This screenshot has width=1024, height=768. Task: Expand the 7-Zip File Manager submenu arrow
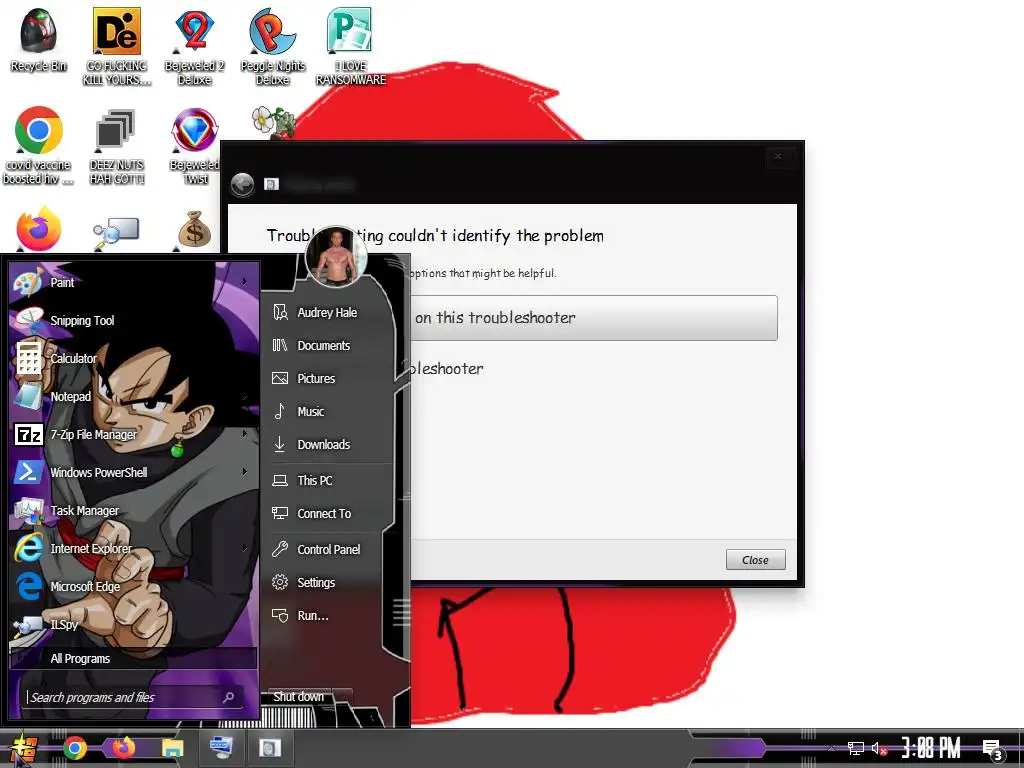click(244, 434)
